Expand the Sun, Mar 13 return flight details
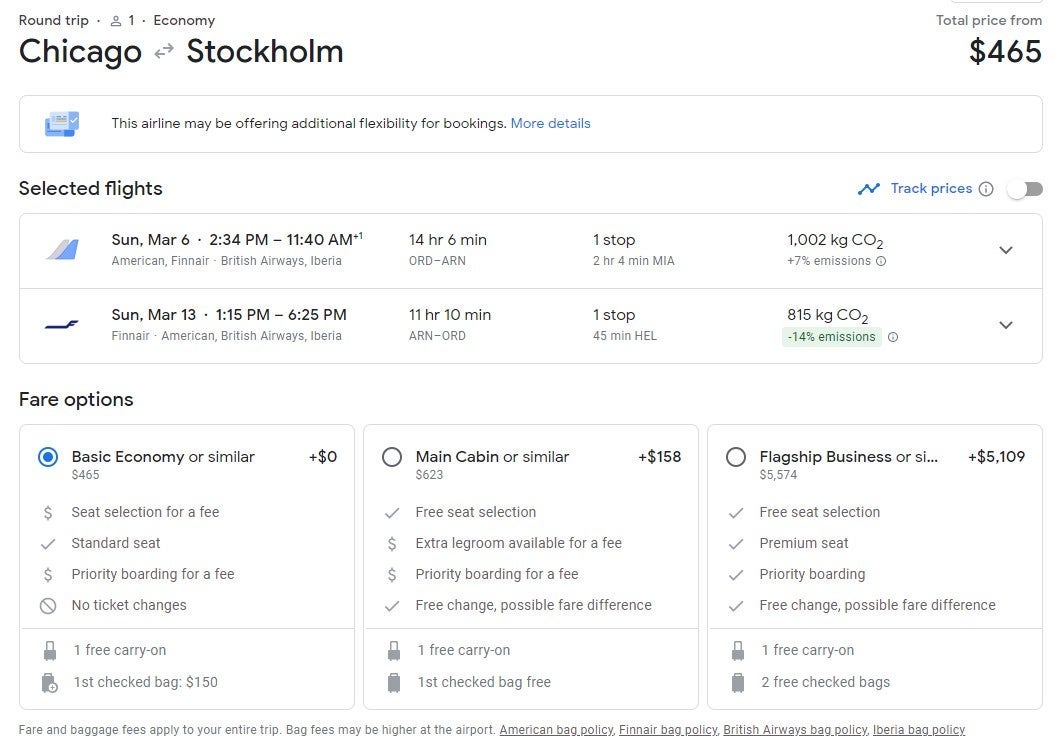 pos(1006,325)
